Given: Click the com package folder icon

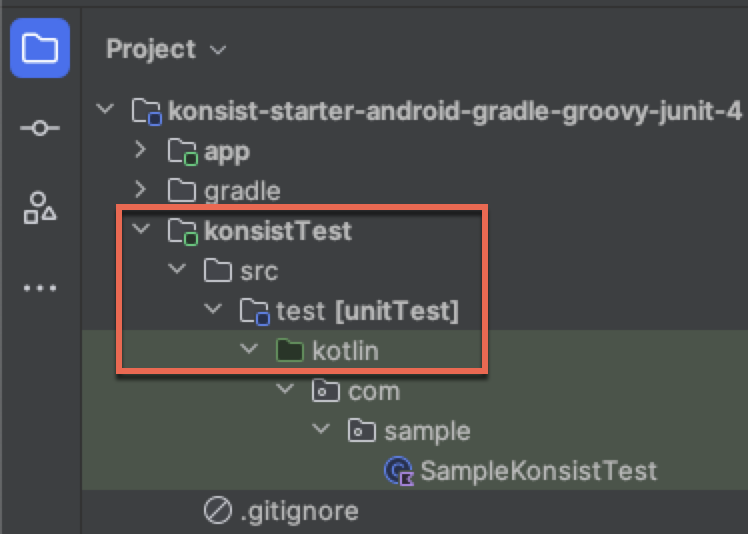Looking at the screenshot, I should (x=326, y=391).
